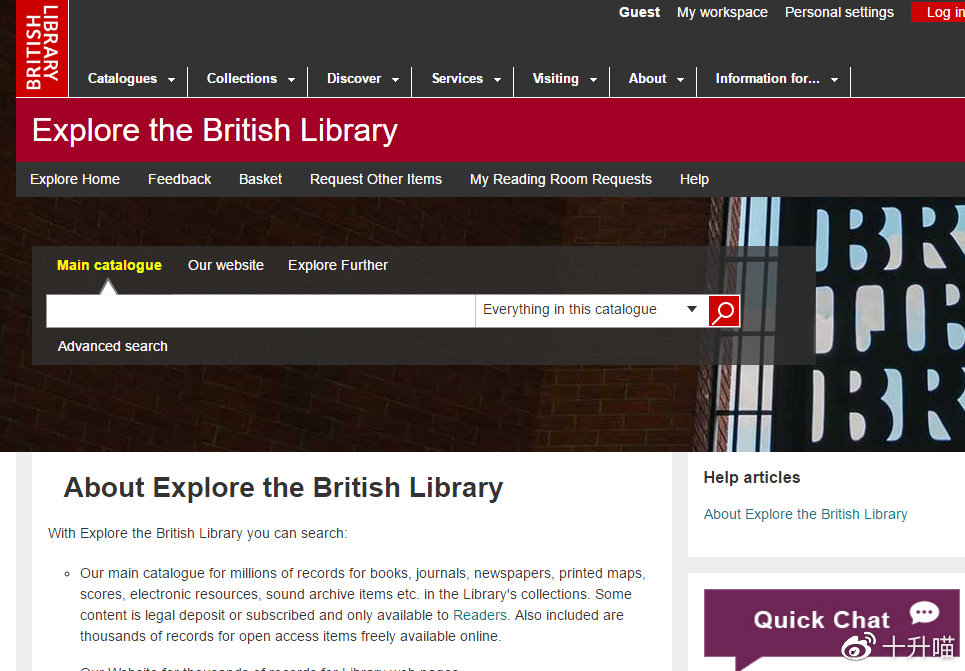Open the Information for... dropdown
965x671 pixels.
pos(777,79)
